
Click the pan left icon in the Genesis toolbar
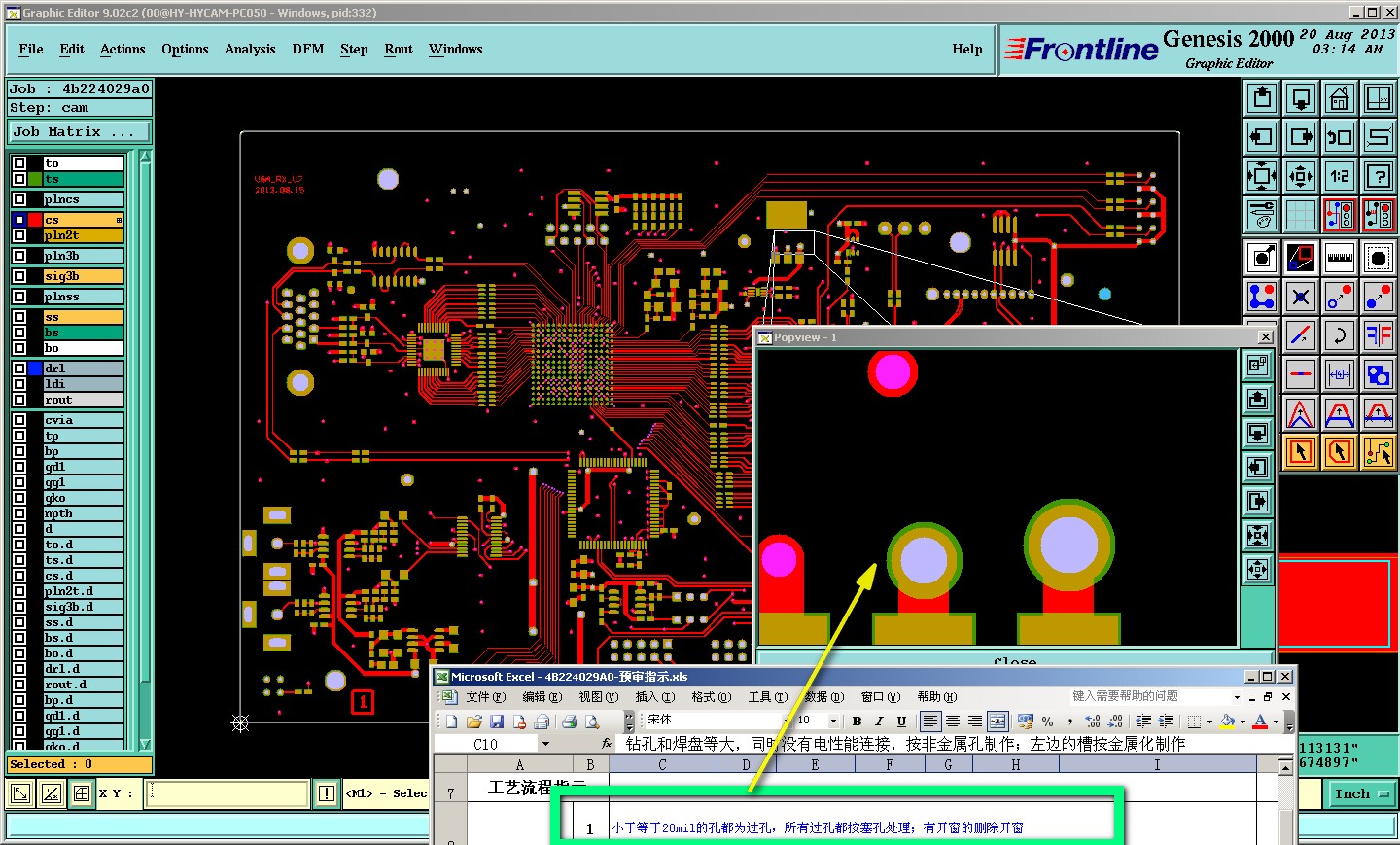[1262, 137]
